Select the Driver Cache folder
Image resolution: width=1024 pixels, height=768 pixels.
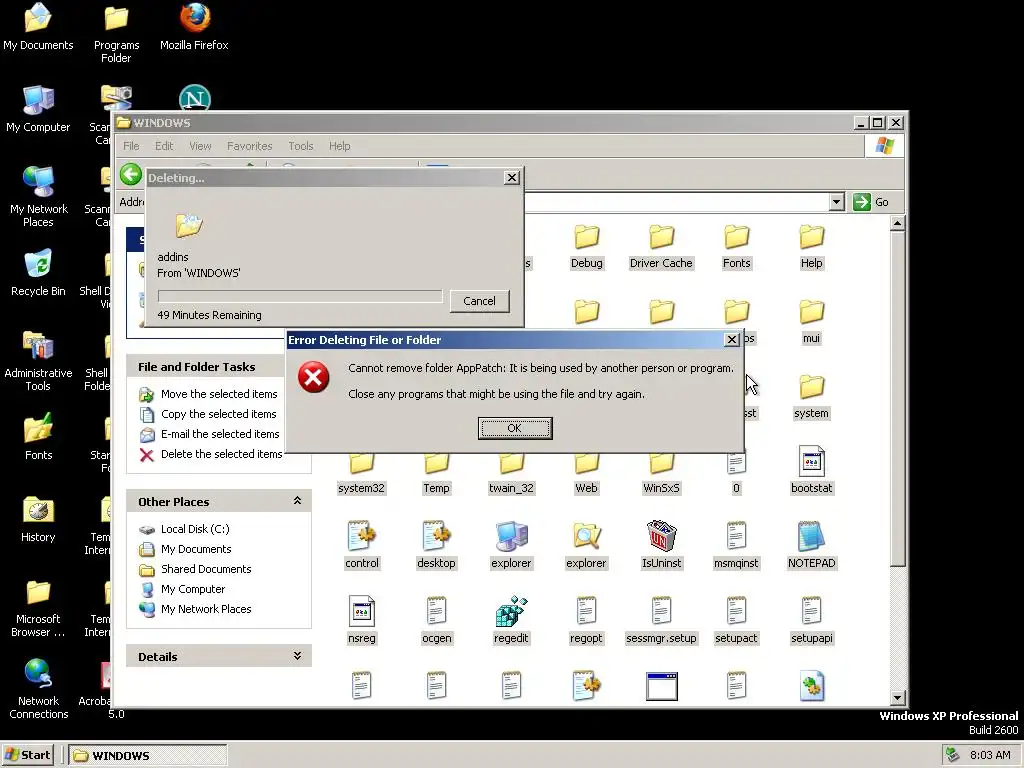click(x=661, y=247)
